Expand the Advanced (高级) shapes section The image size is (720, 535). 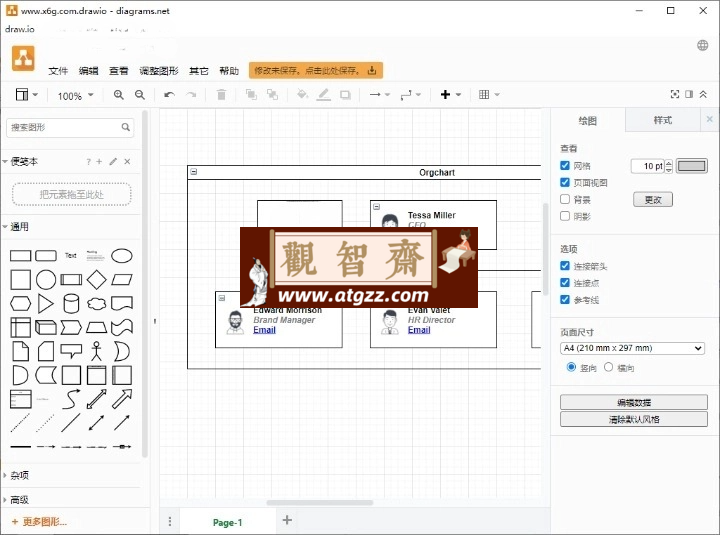(19, 500)
